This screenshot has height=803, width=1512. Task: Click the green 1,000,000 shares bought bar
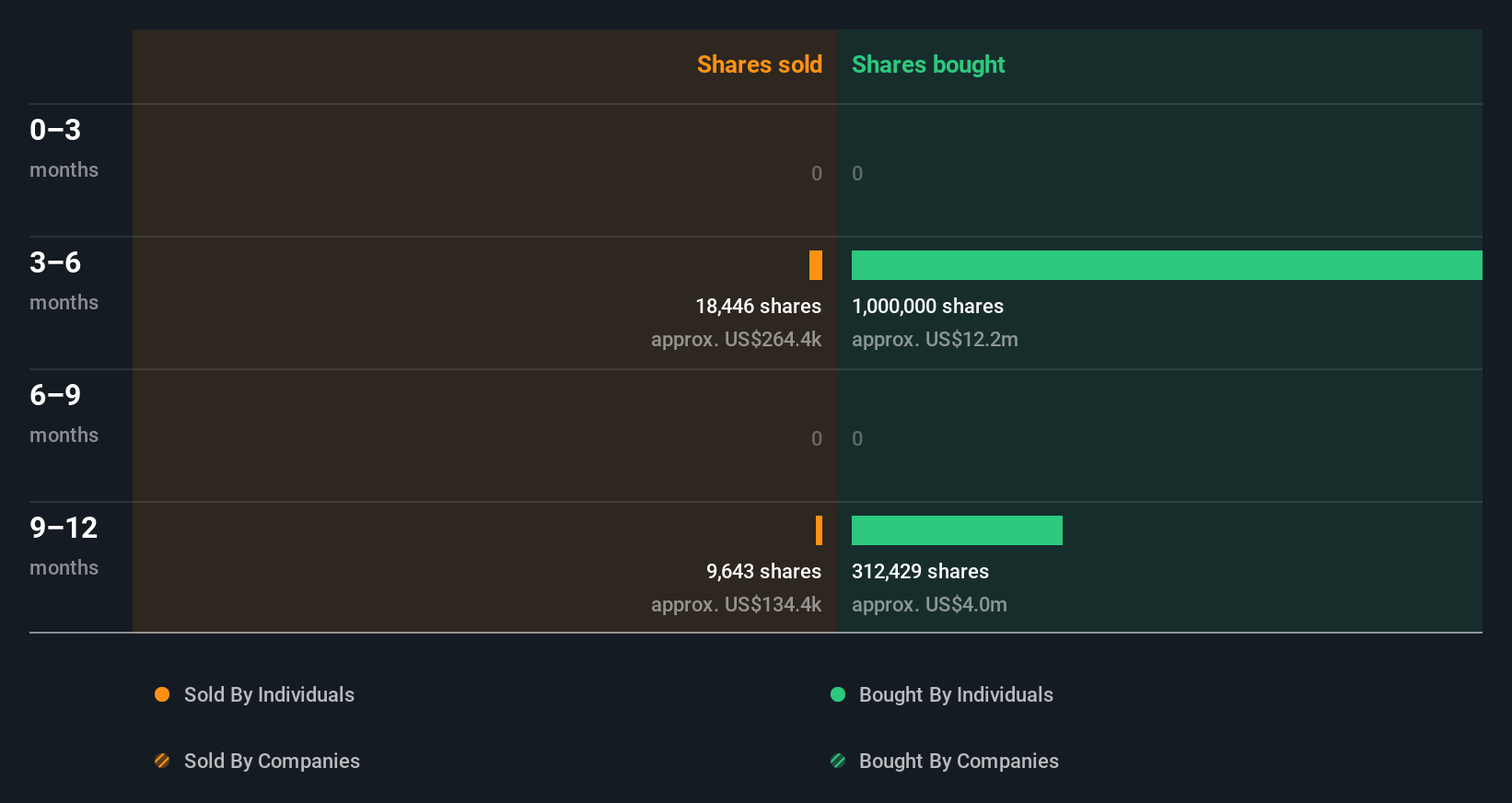pos(1167,265)
